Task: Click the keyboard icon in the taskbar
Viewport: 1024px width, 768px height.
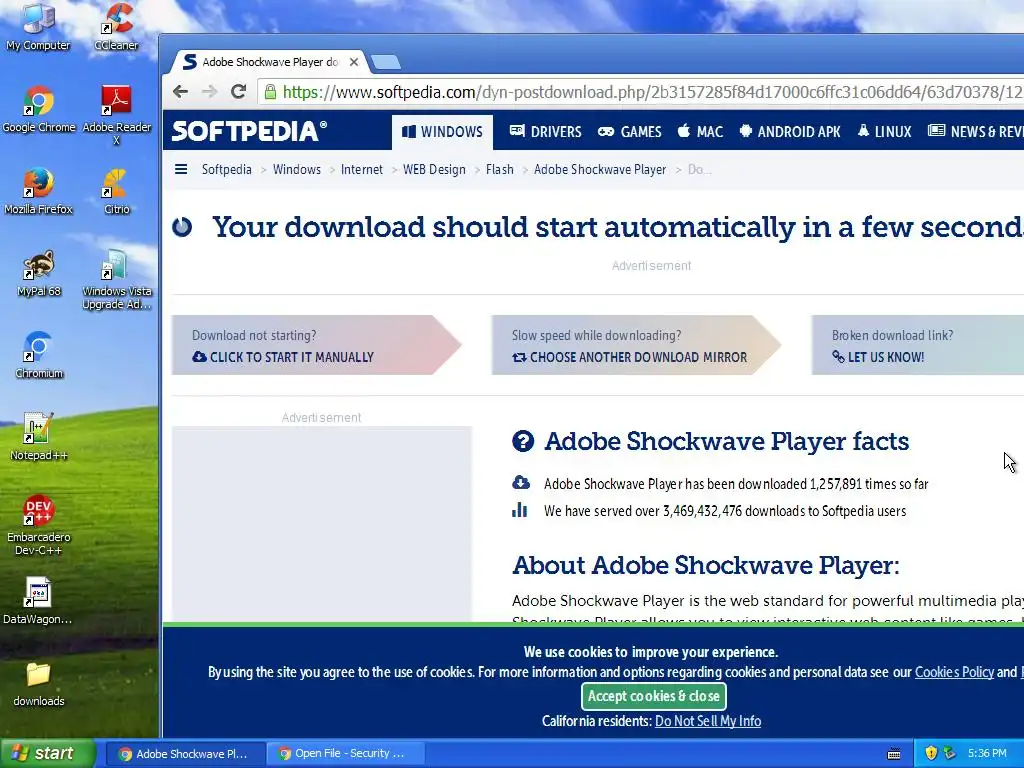Action: coord(894,754)
